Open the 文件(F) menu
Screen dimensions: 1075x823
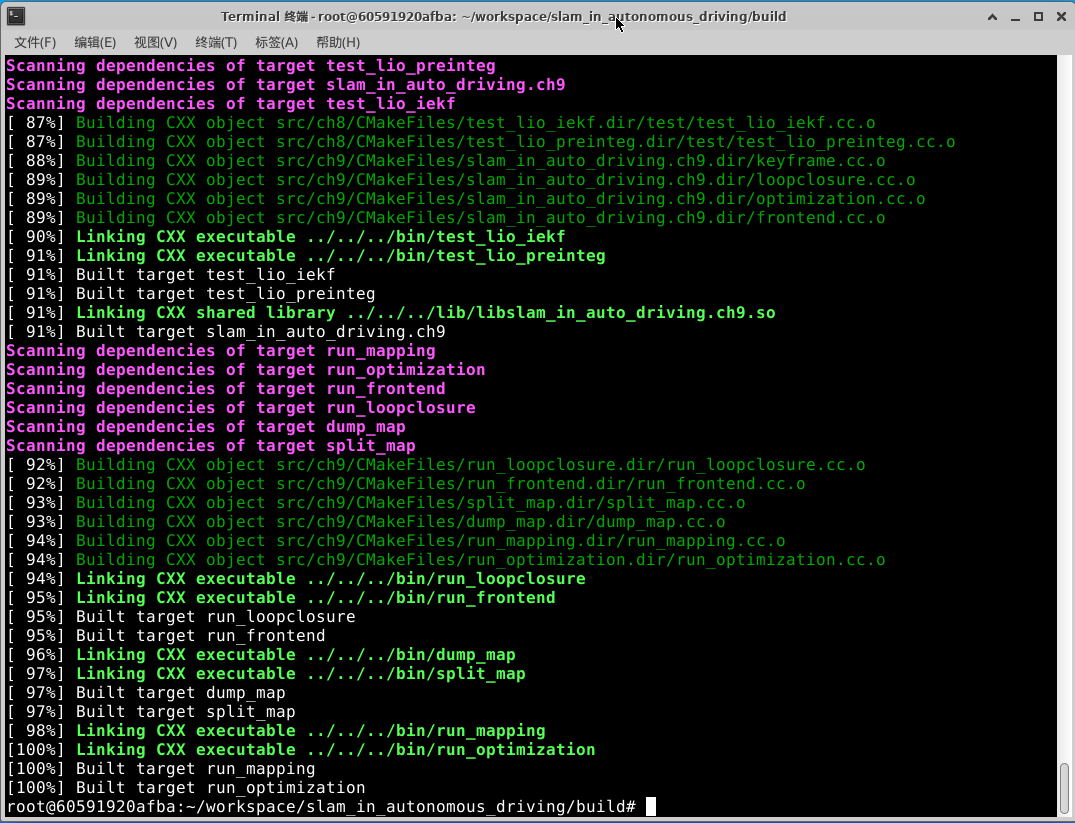(x=35, y=42)
